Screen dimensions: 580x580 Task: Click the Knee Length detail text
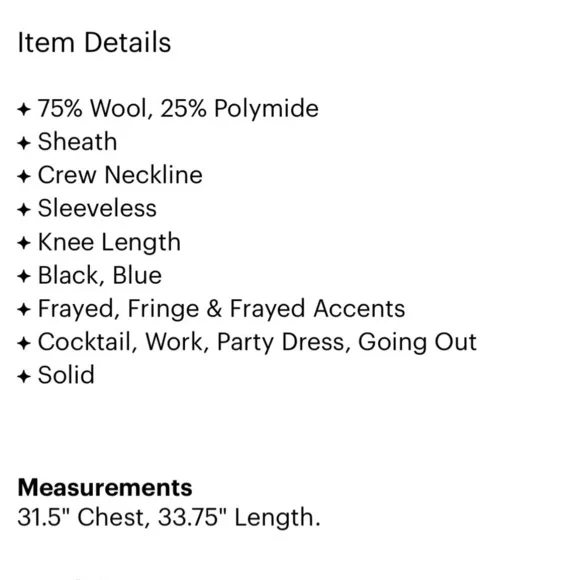coord(109,243)
